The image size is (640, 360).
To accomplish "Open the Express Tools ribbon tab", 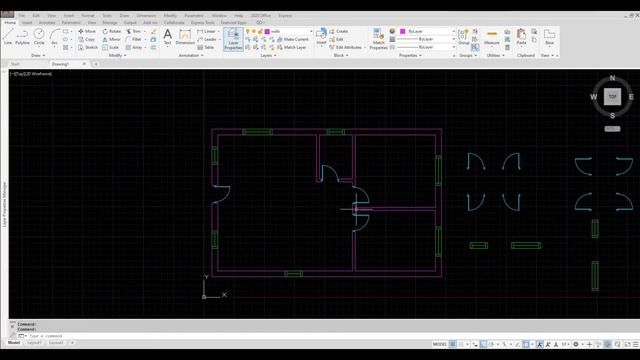I will click(x=202, y=23).
